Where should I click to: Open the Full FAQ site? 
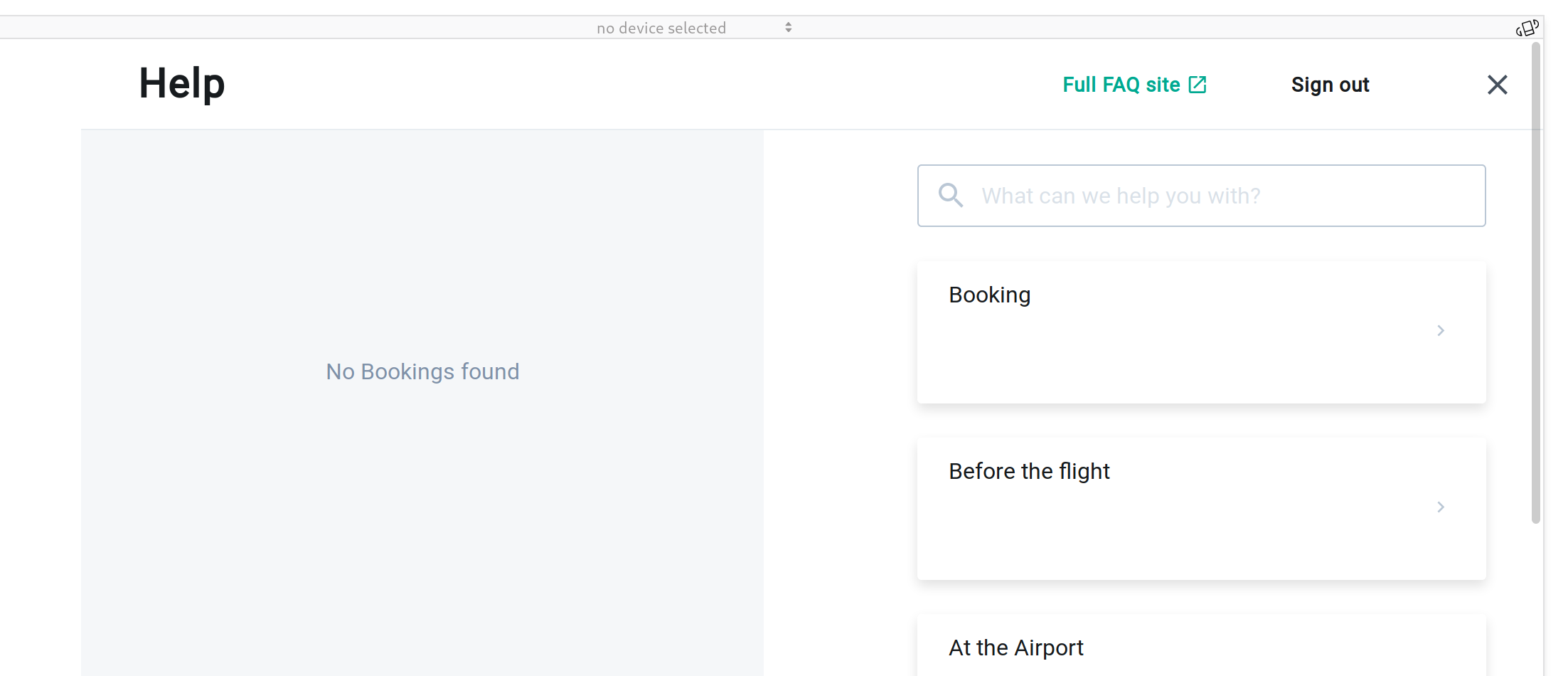tap(1120, 84)
